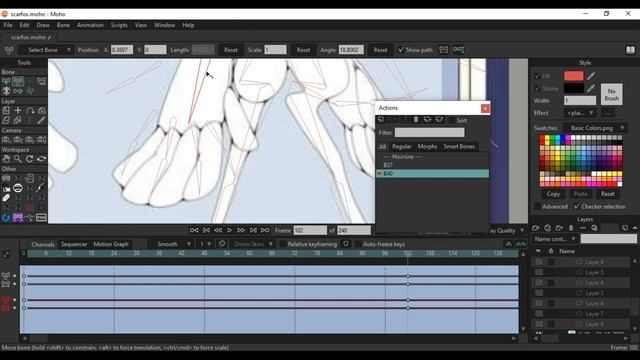This screenshot has width=640, height=360.
Task: Click Reset next to the Length field
Action: (x=231, y=50)
